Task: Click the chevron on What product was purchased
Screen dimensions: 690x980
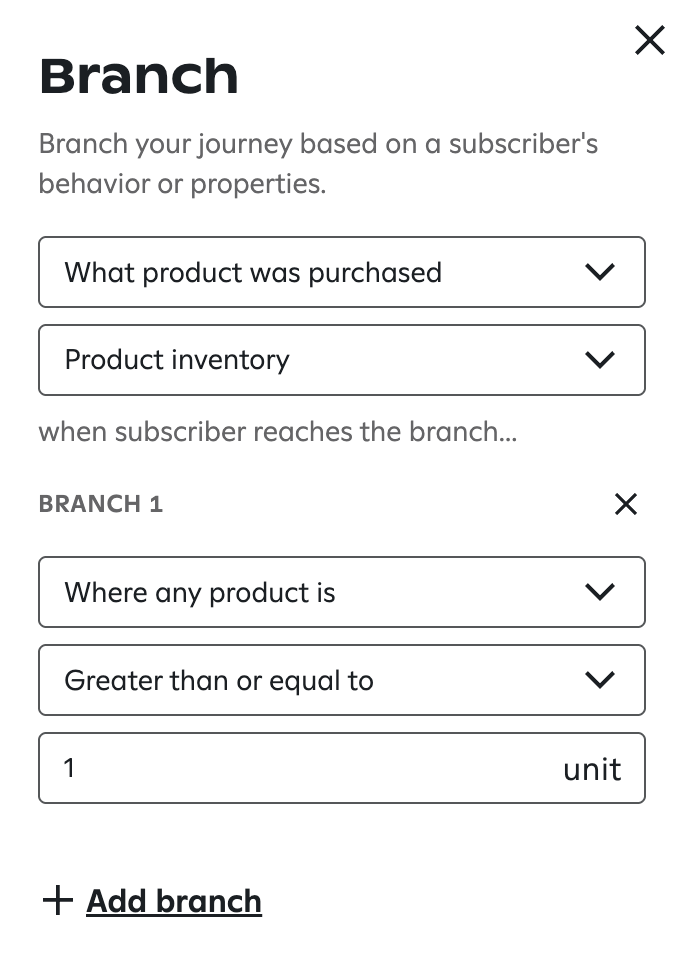Action: tap(600, 272)
